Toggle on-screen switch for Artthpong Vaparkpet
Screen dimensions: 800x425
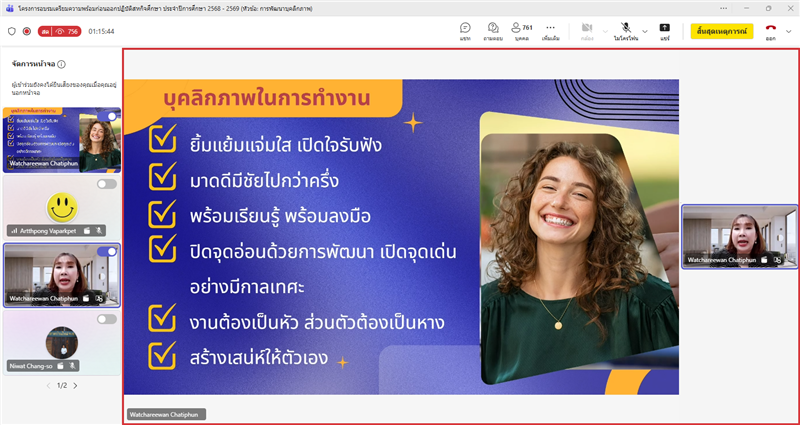pos(106,184)
